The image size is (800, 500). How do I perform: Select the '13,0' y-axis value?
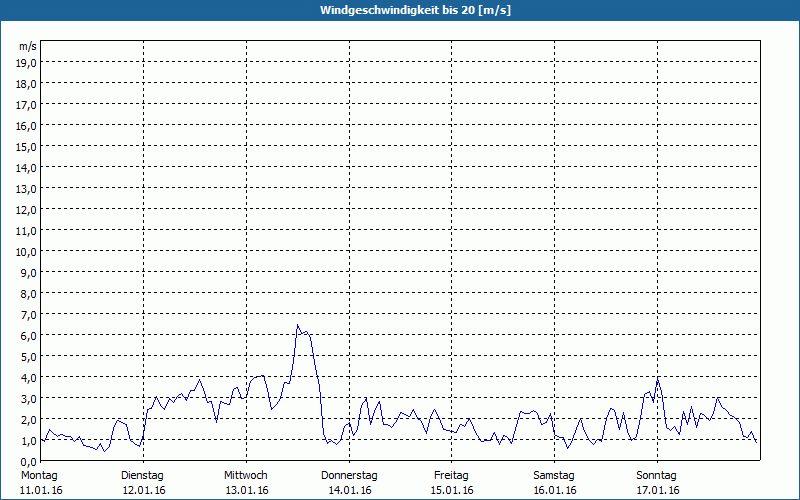coord(27,189)
